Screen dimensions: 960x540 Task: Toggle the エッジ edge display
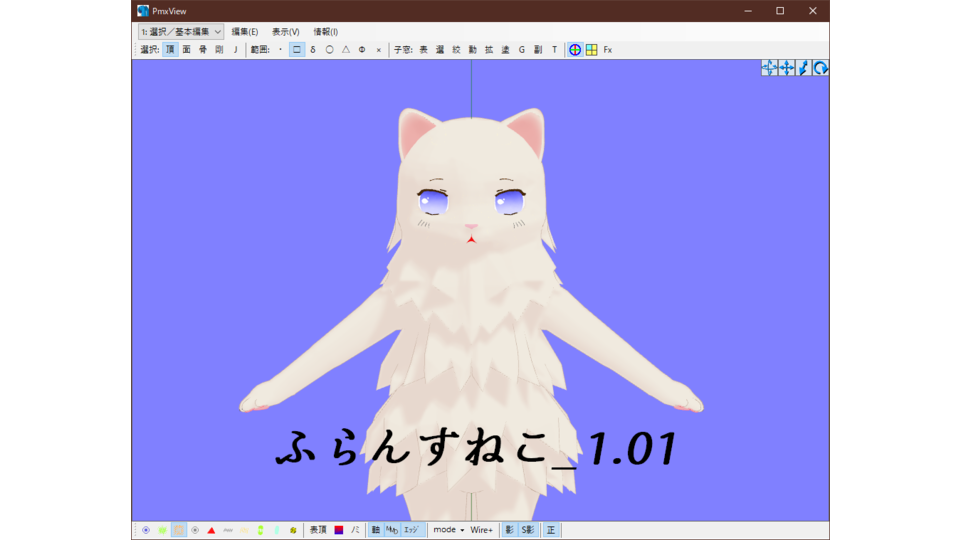point(411,530)
